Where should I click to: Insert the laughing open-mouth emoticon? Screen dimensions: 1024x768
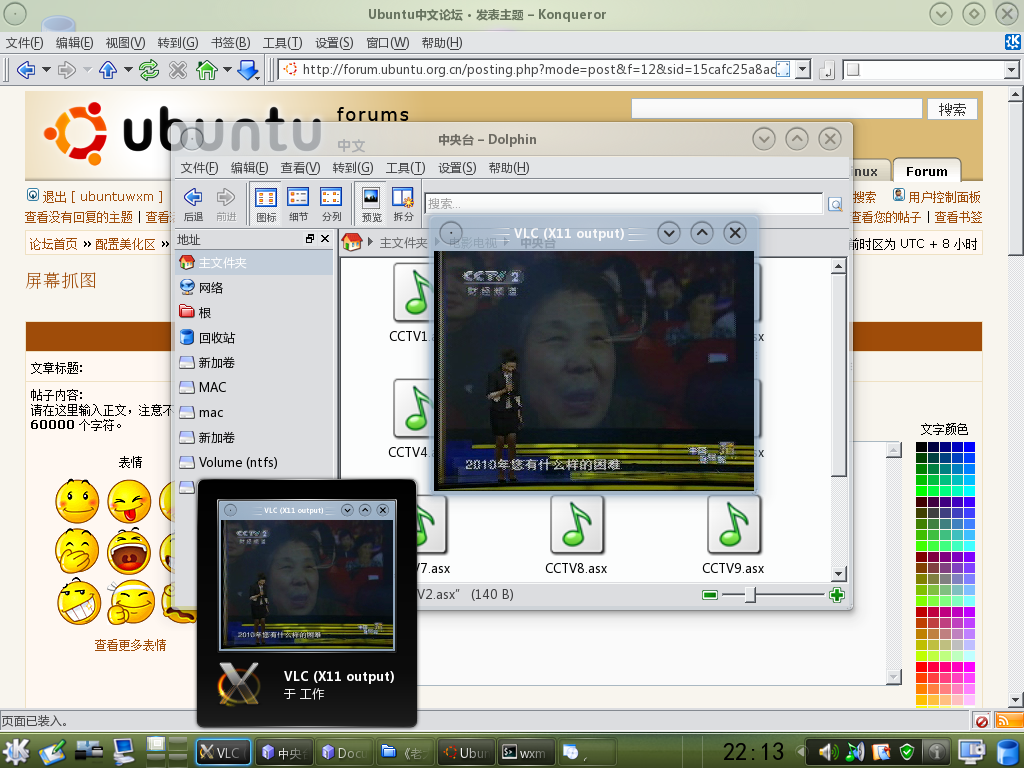pyautogui.click(x=129, y=552)
